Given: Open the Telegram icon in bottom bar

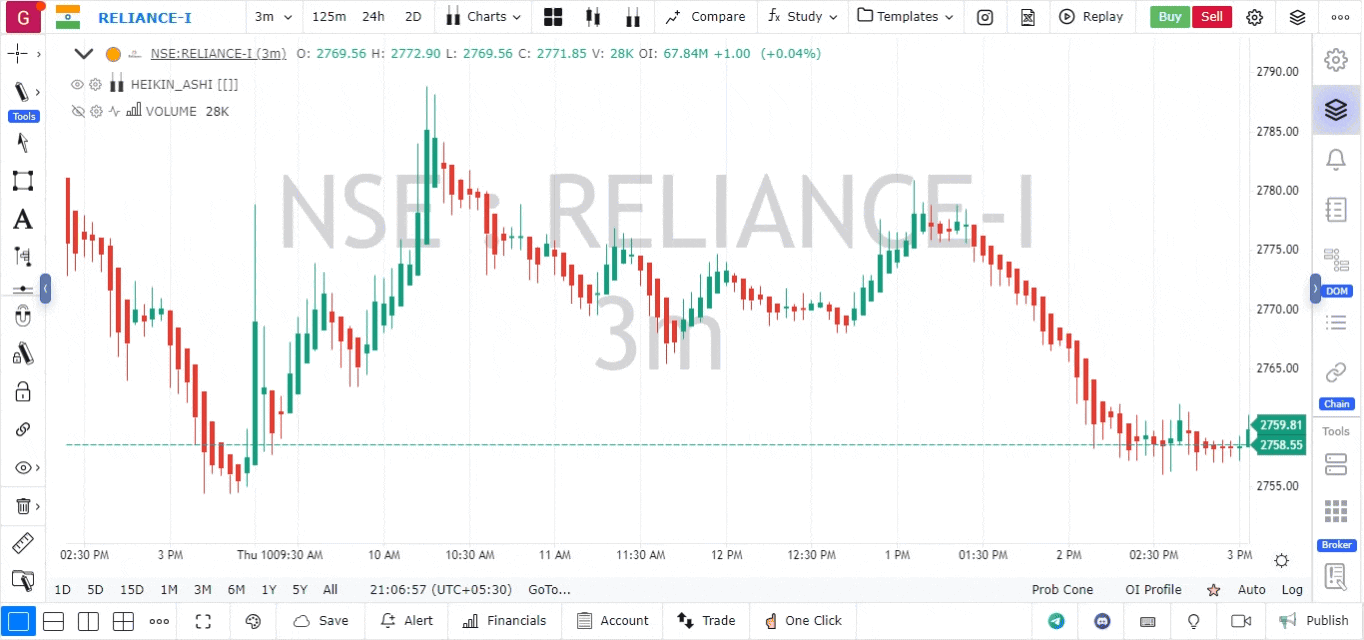Looking at the screenshot, I should pyautogui.click(x=1056, y=621).
